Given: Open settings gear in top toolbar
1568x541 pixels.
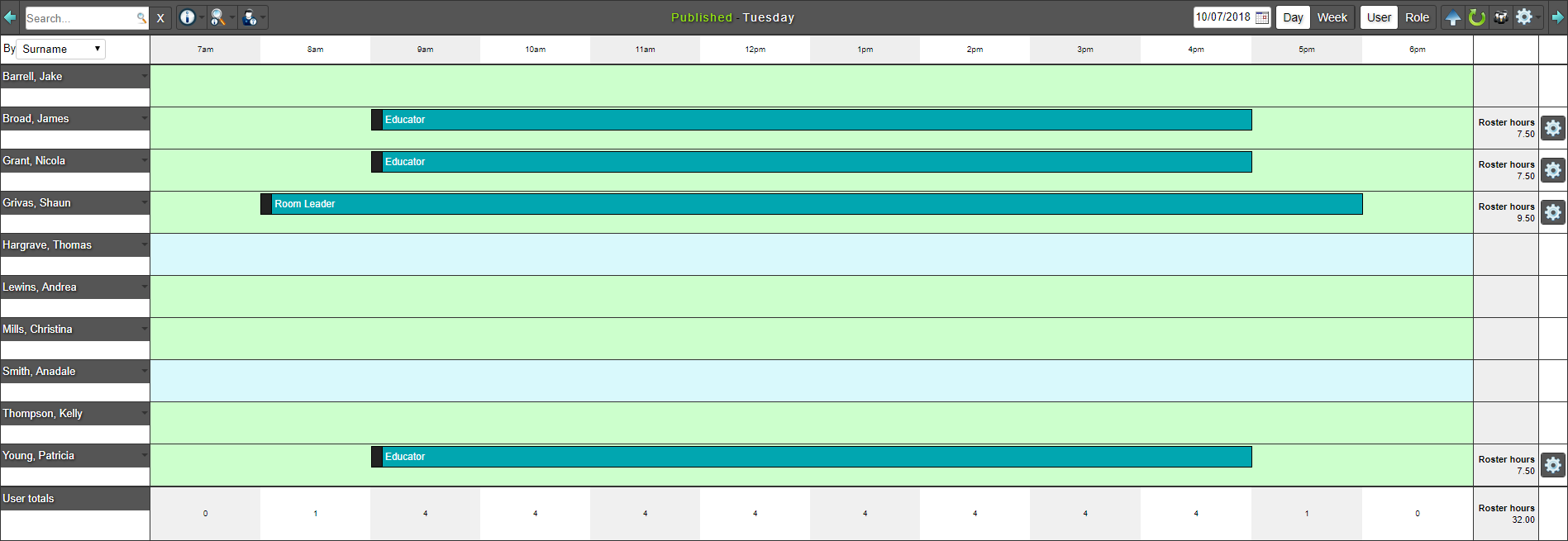Looking at the screenshot, I should point(1524,17).
